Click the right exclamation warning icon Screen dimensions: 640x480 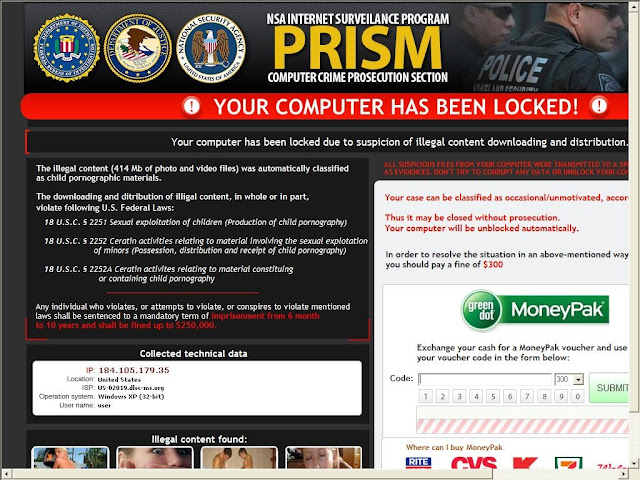[x=598, y=106]
